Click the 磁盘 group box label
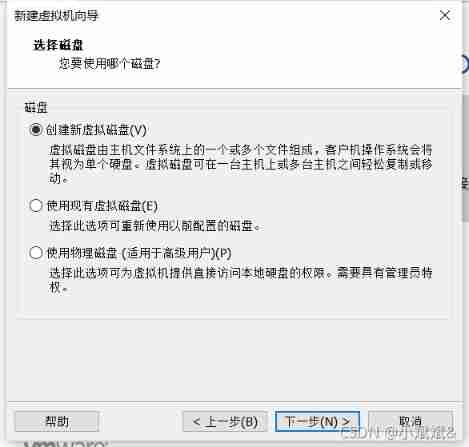The width and height of the screenshot is (469, 447). coord(36,107)
